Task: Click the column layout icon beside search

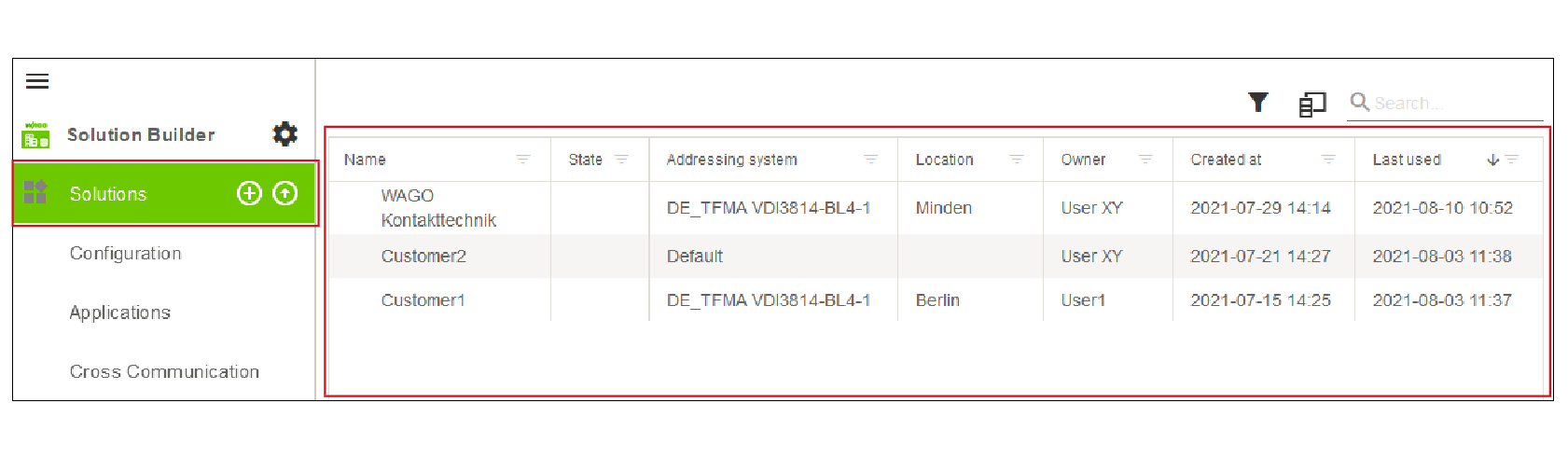Action: [x=1312, y=104]
